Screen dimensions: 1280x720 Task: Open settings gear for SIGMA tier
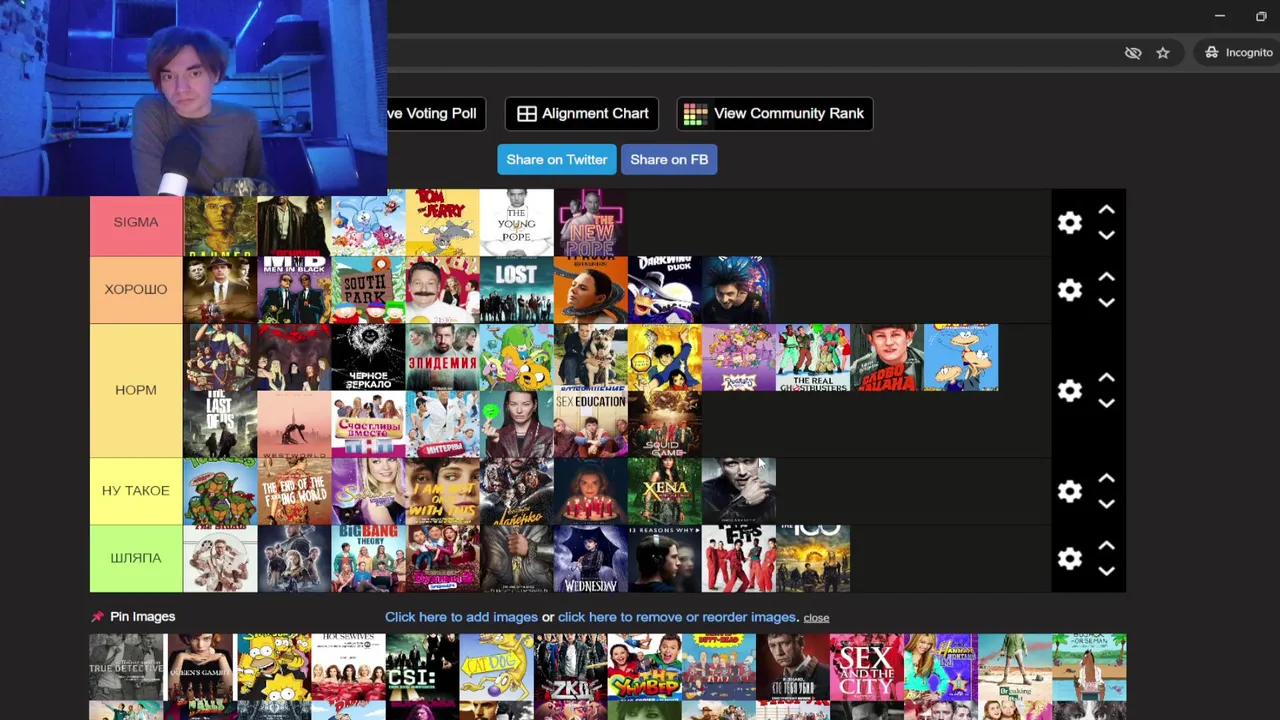(x=1070, y=223)
